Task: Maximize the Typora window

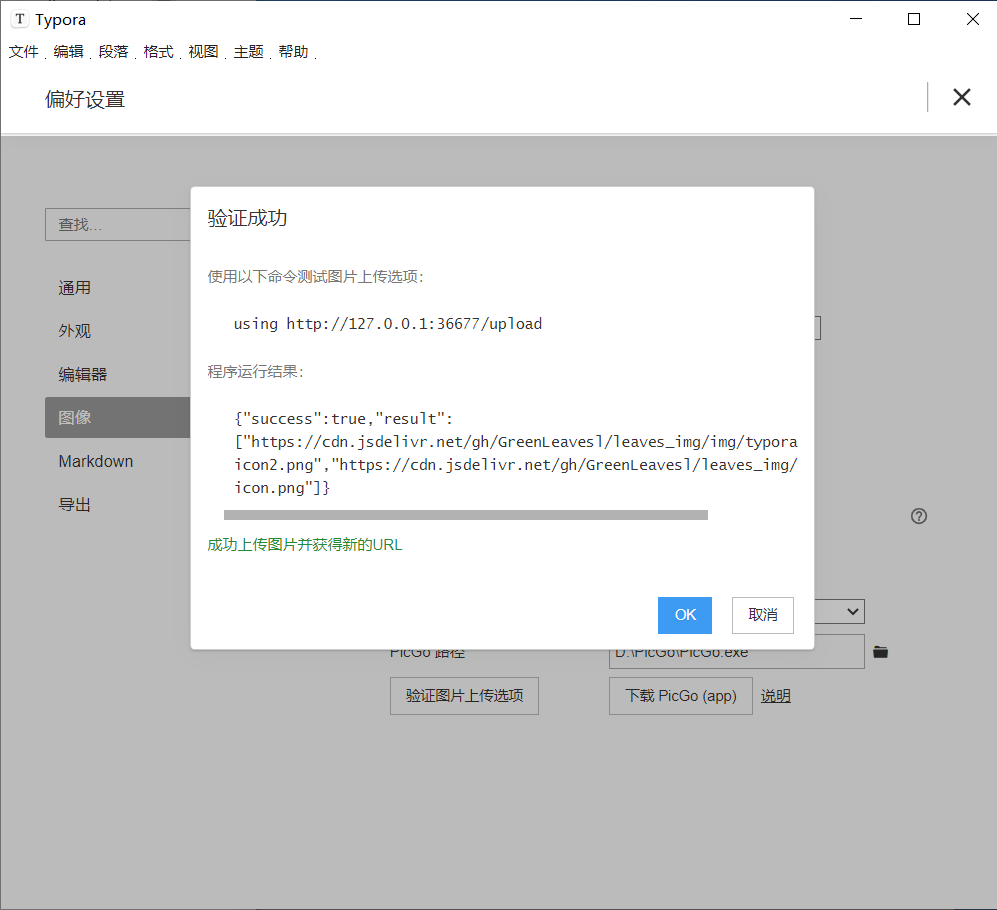Action: (x=914, y=19)
